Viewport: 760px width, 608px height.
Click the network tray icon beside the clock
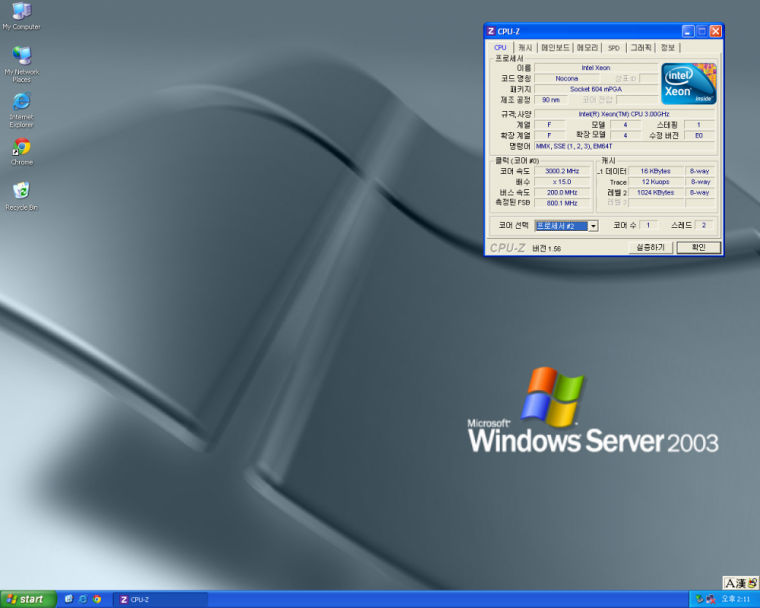point(711,599)
